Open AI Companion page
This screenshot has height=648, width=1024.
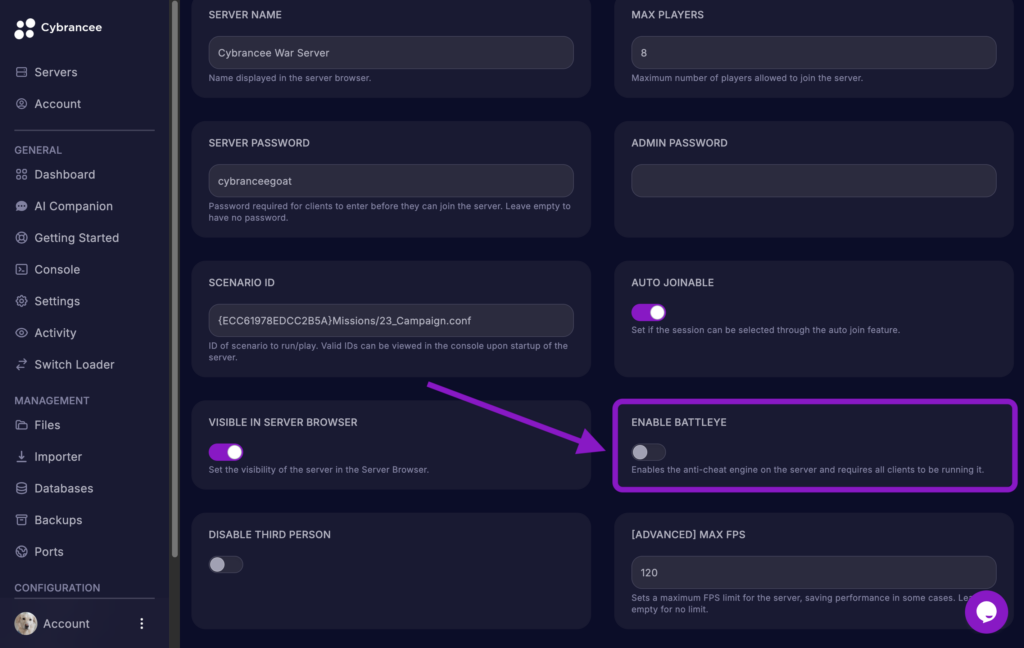74,206
